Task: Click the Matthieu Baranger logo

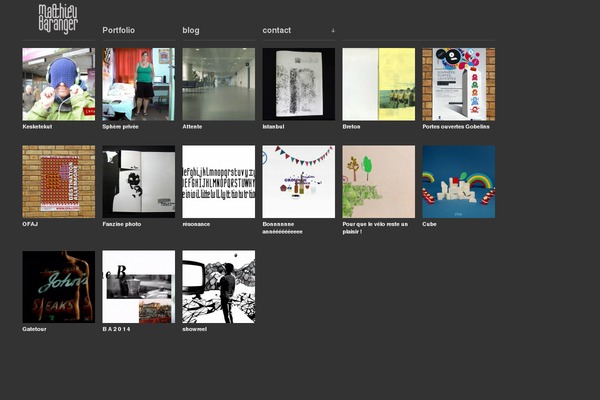Action: click(58, 19)
